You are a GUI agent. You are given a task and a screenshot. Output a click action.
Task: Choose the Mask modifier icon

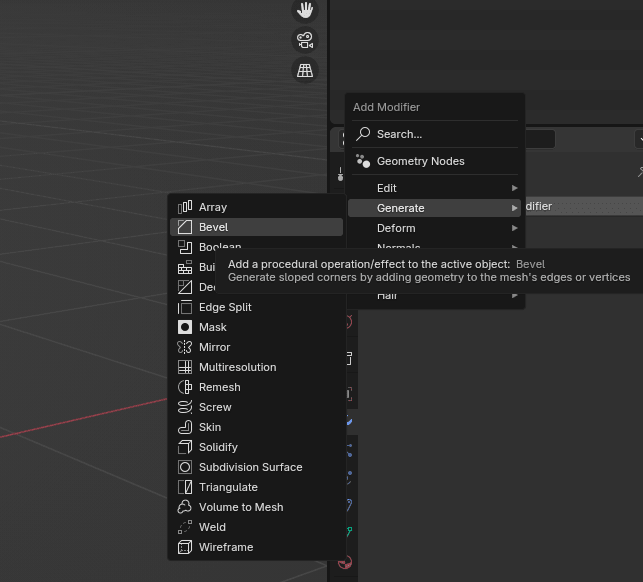pos(185,327)
